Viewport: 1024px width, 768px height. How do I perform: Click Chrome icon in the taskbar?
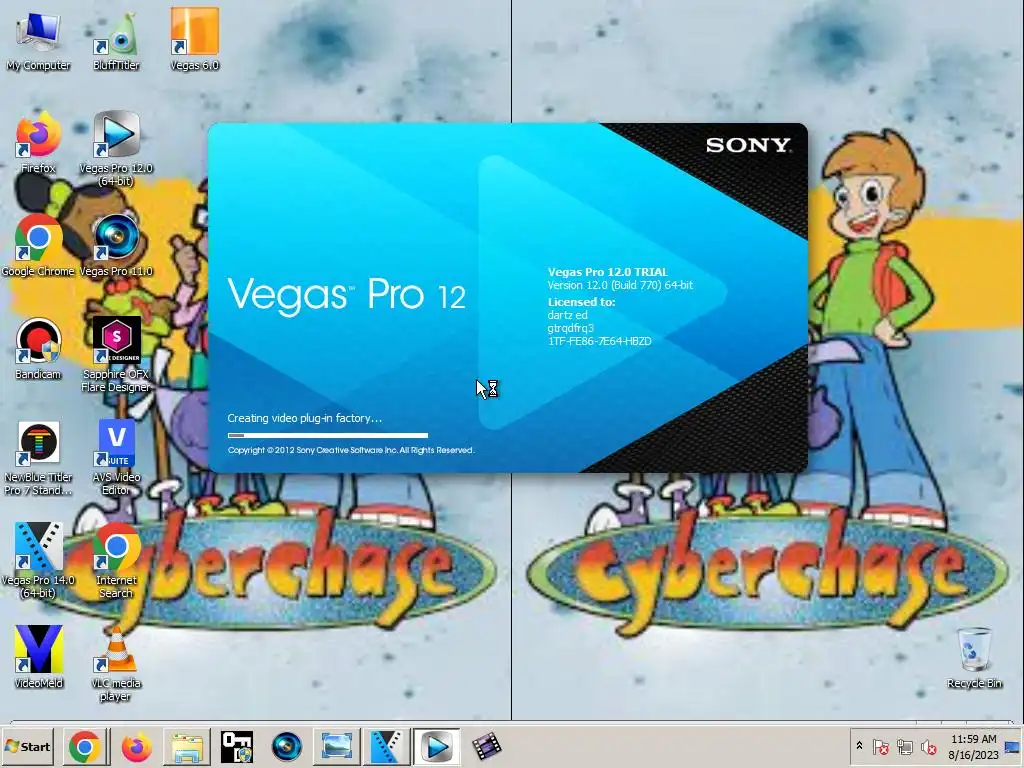click(x=85, y=747)
